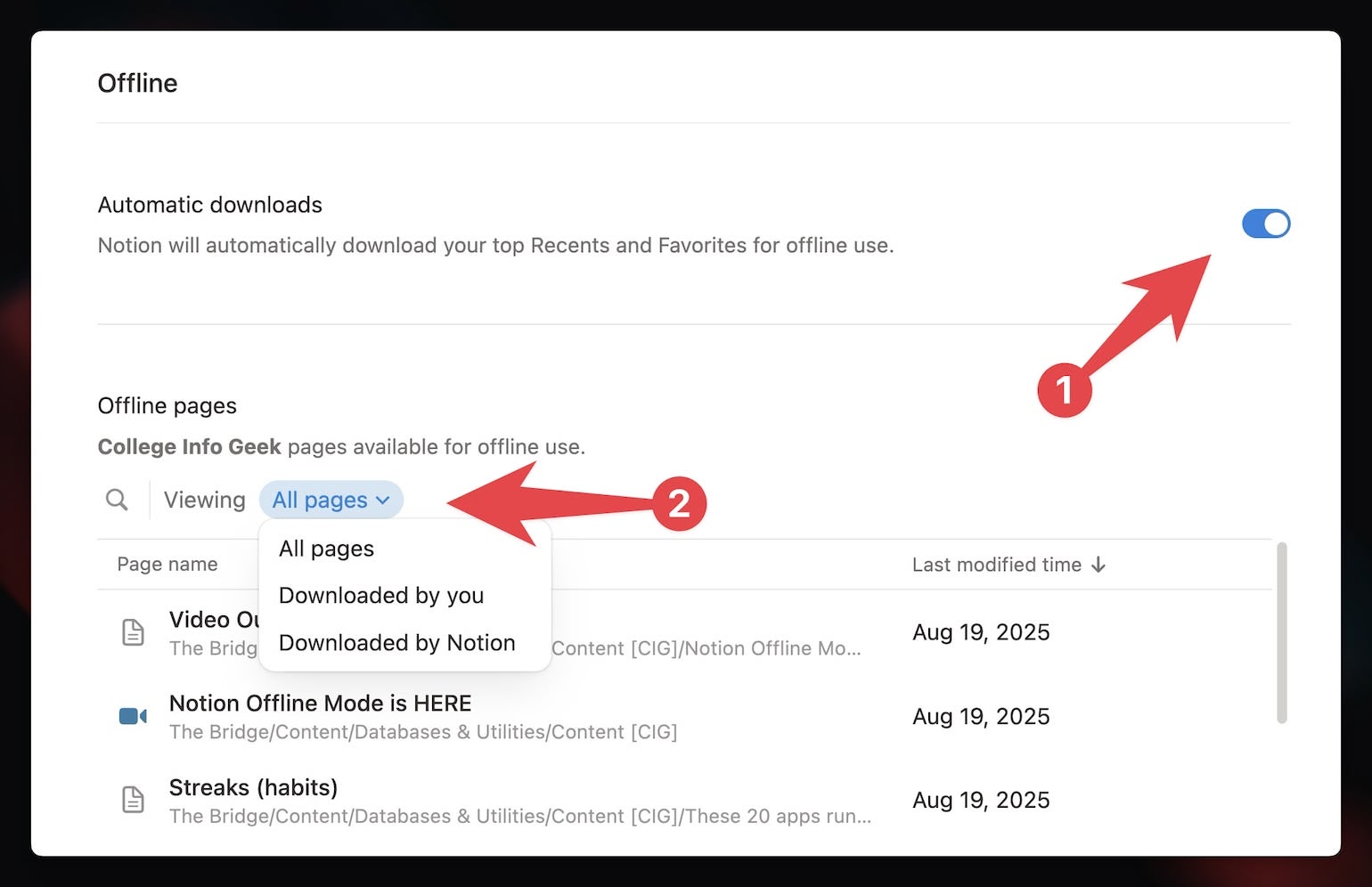The height and width of the screenshot is (887, 1372).
Task: Choose Downloaded by you option
Action: tap(381, 595)
